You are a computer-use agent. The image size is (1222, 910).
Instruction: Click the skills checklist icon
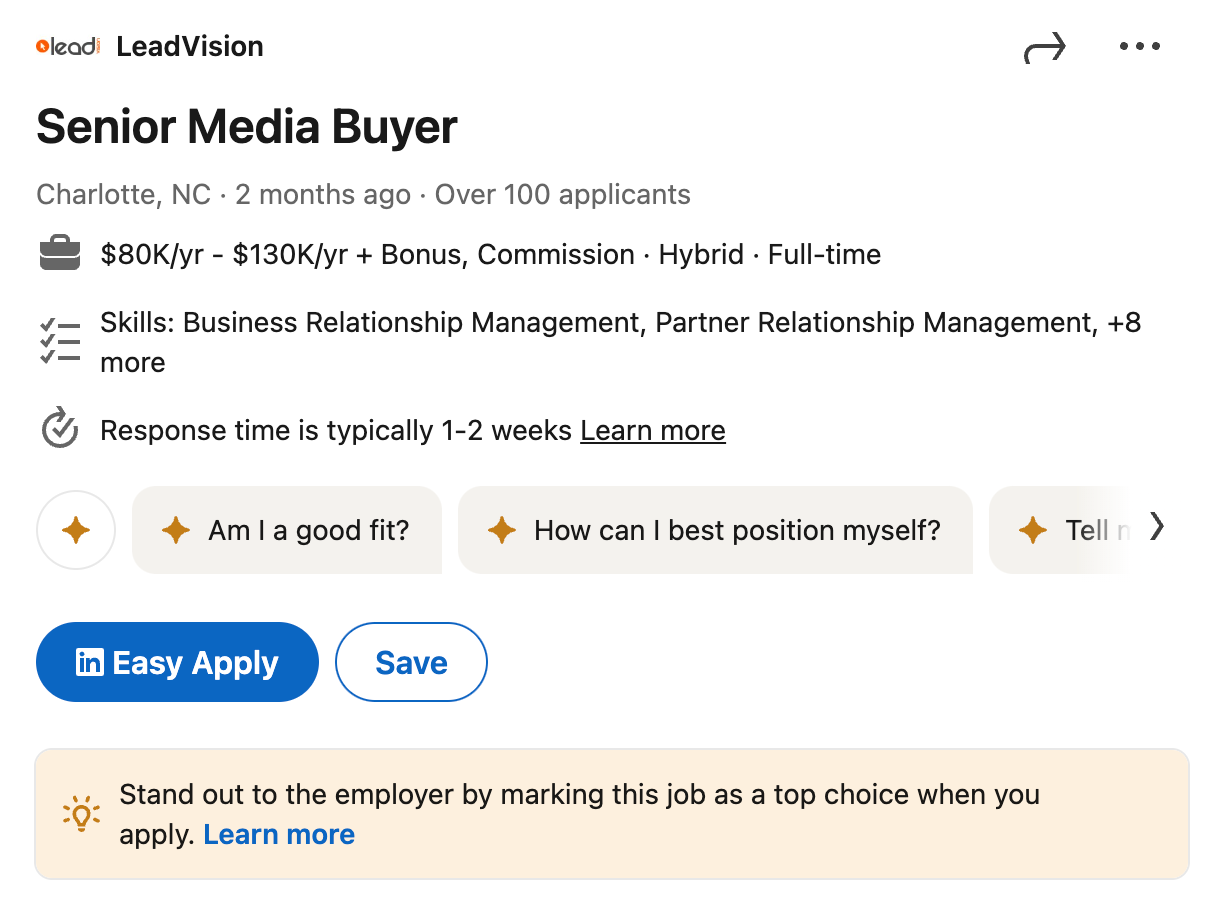(59, 340)
